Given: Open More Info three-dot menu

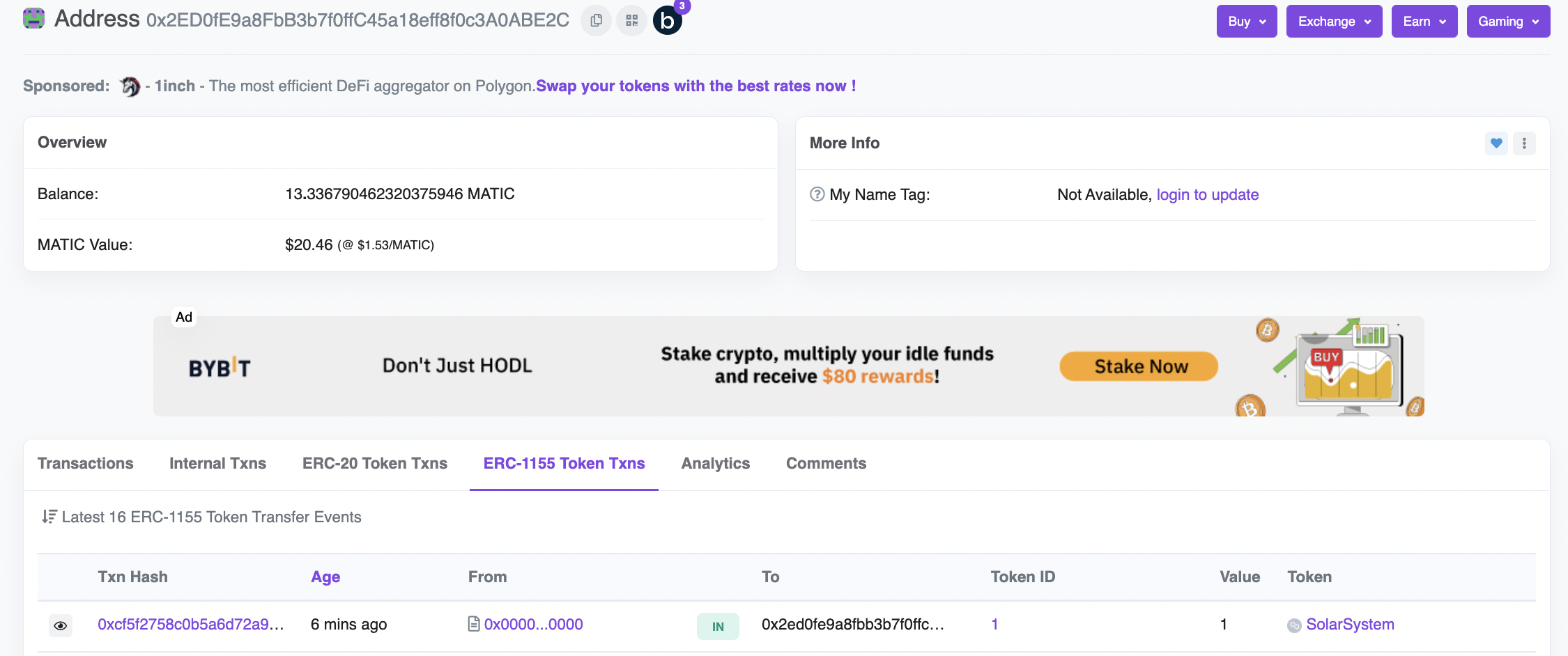Looking at the screenshot, I should click(1524, 143).
